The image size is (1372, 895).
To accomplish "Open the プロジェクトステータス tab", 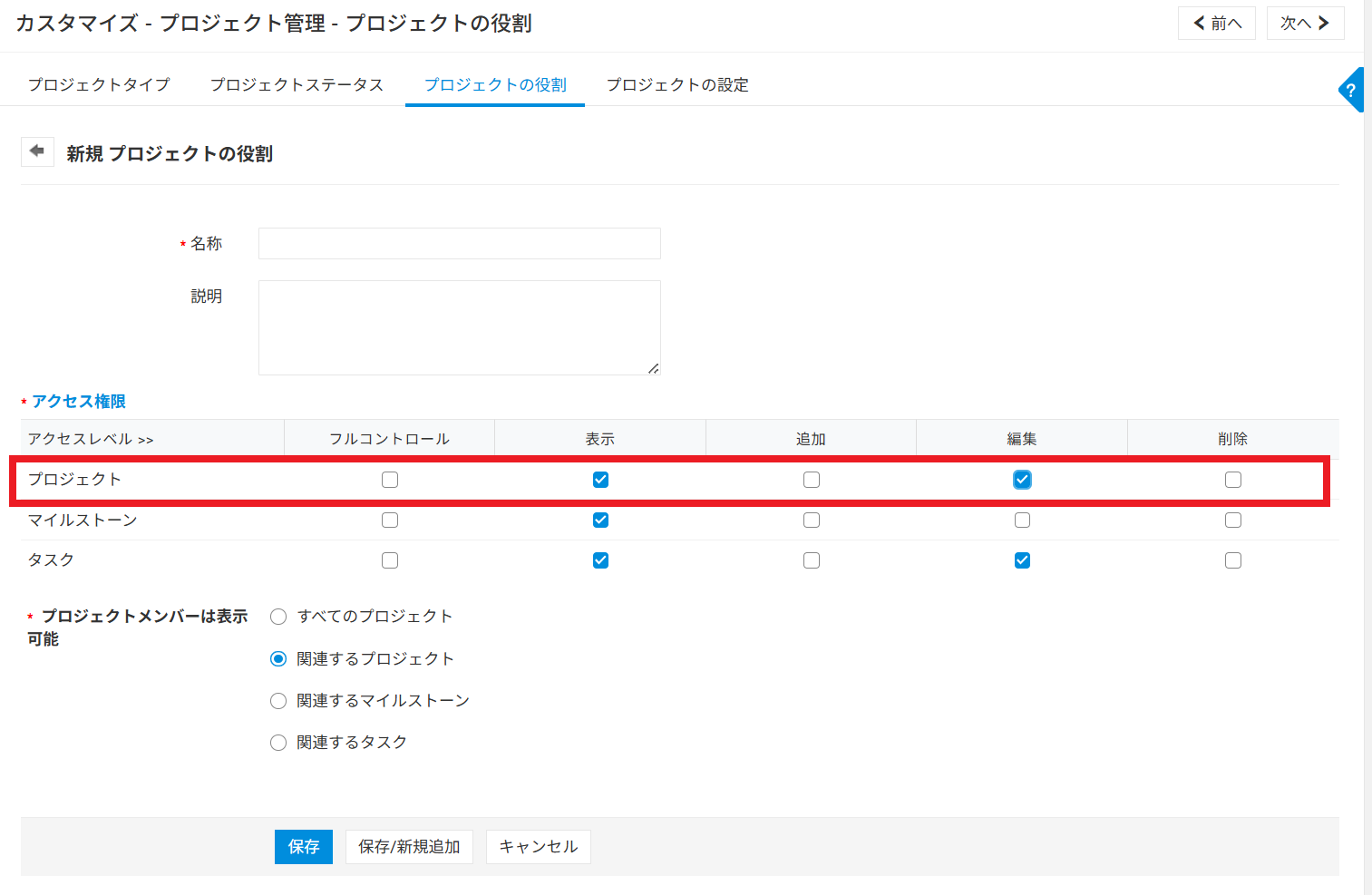I will click(x=297, y=84).
